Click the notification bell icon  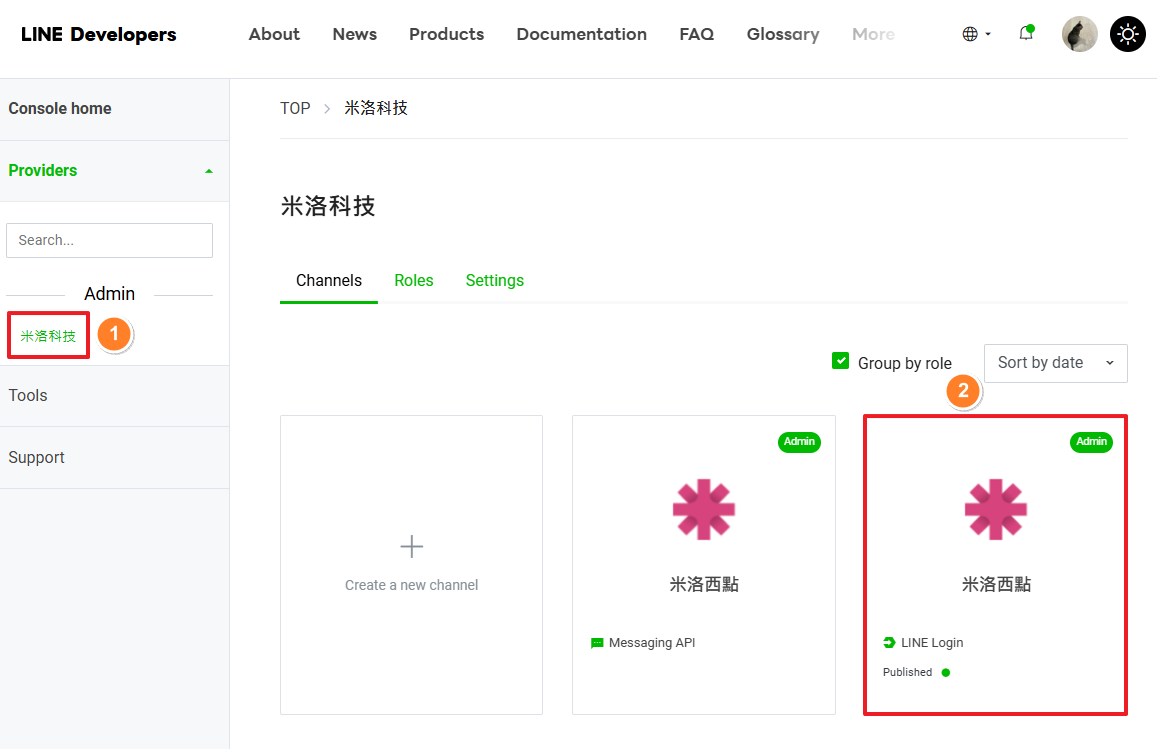pyautogui.click(x=1025, y=34)
